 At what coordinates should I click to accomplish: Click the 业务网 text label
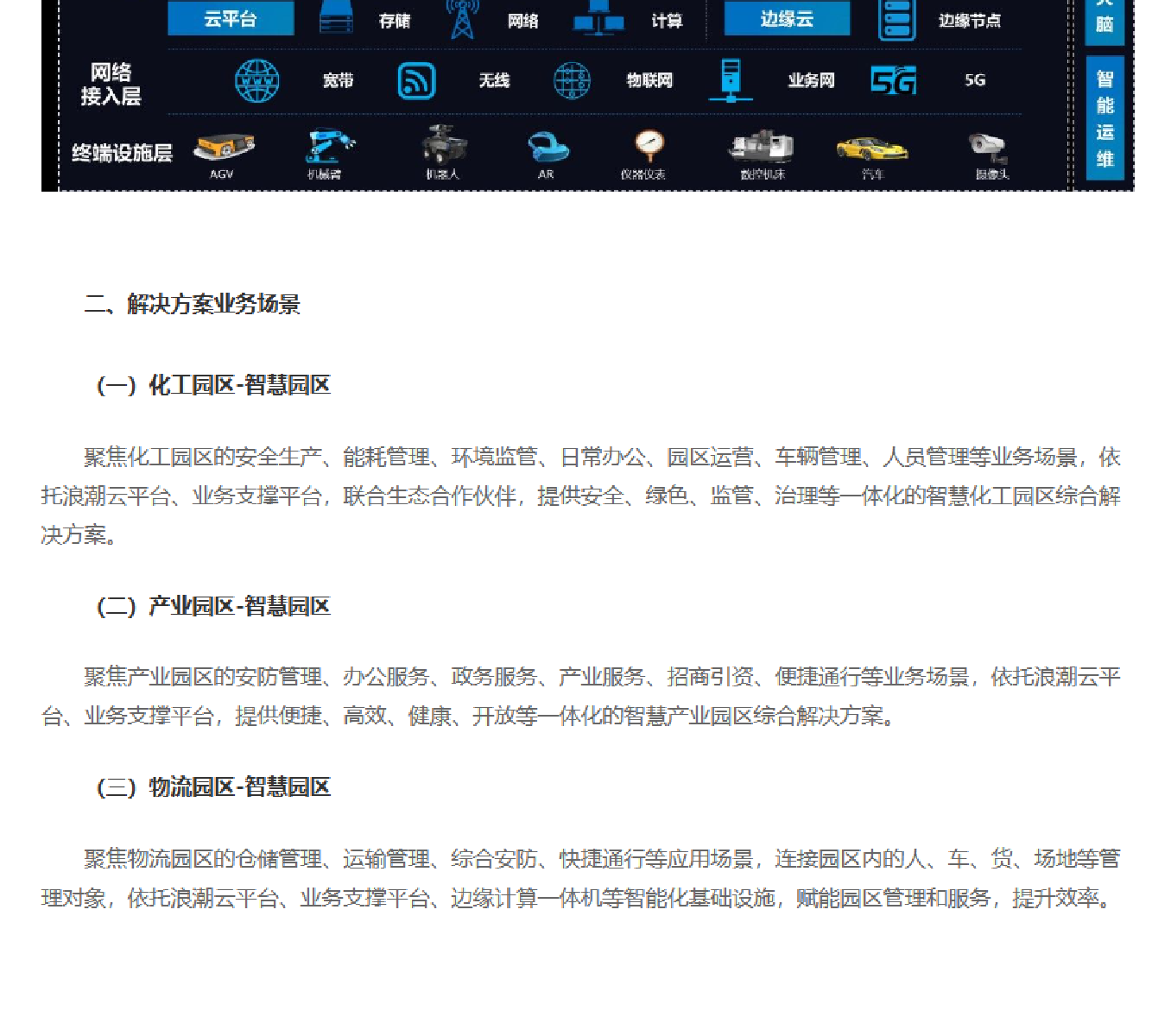pyautogui.click(x=811, y=80)
